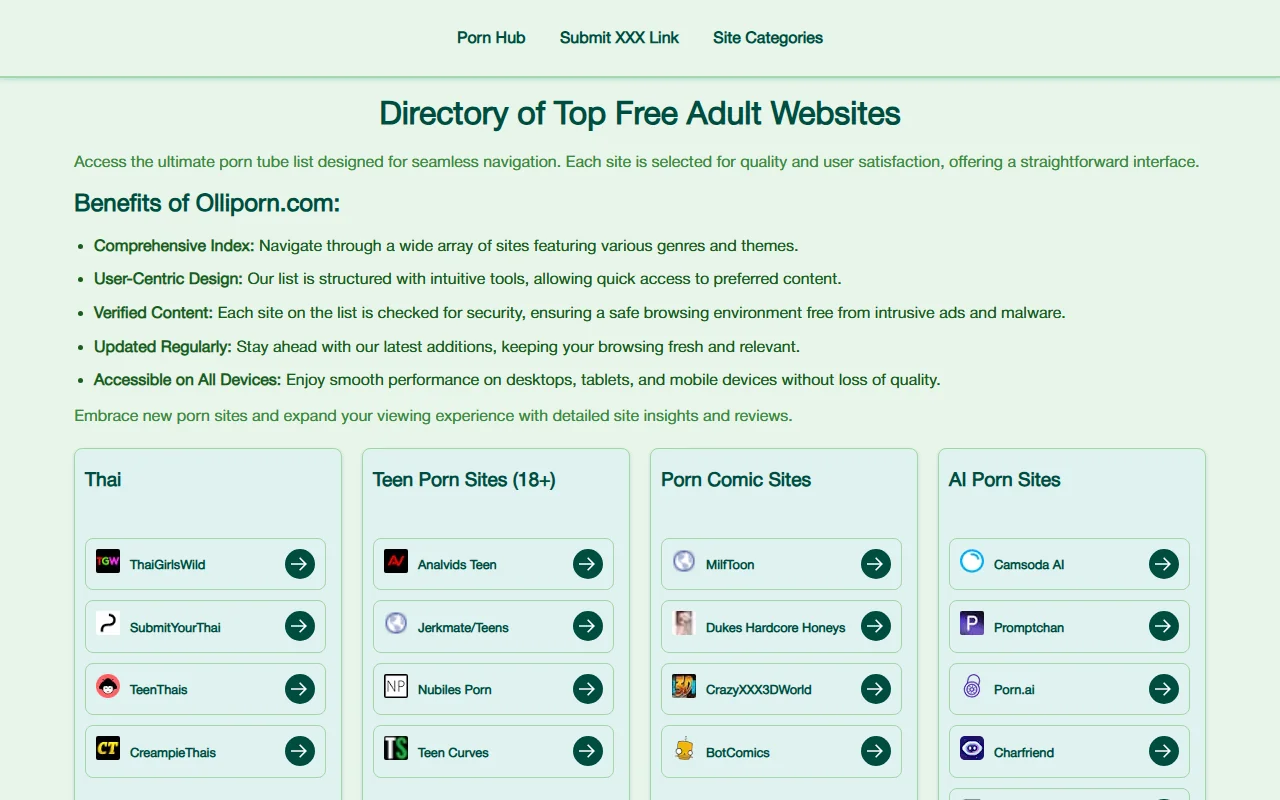Viewport: 1280px width, 800px height.
Task: Select the Camsoda AI circle icon
Action: pyautogui.click(x=971, y=563)
